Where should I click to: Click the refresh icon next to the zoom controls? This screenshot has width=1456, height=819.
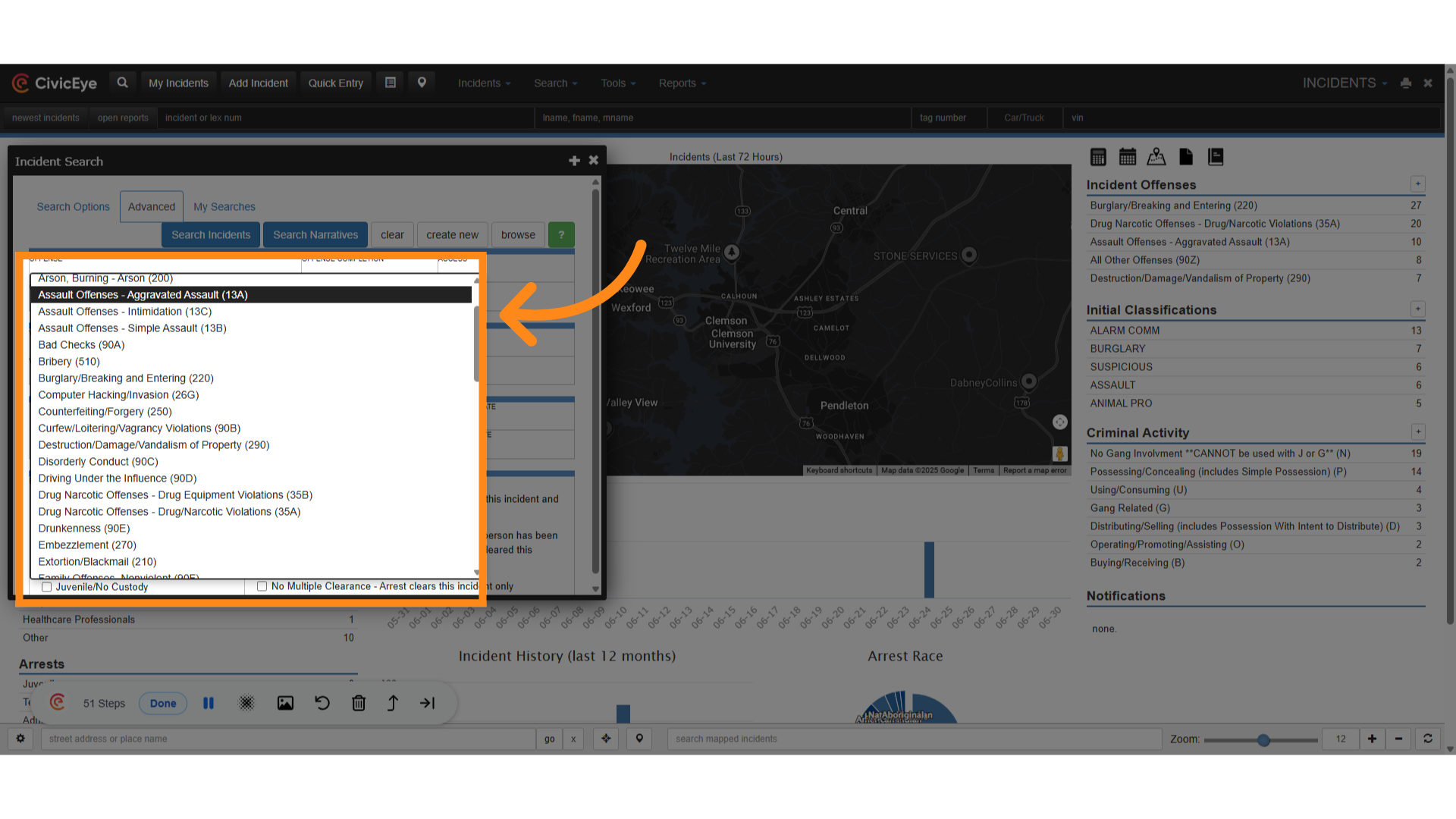click(1428, 739)
